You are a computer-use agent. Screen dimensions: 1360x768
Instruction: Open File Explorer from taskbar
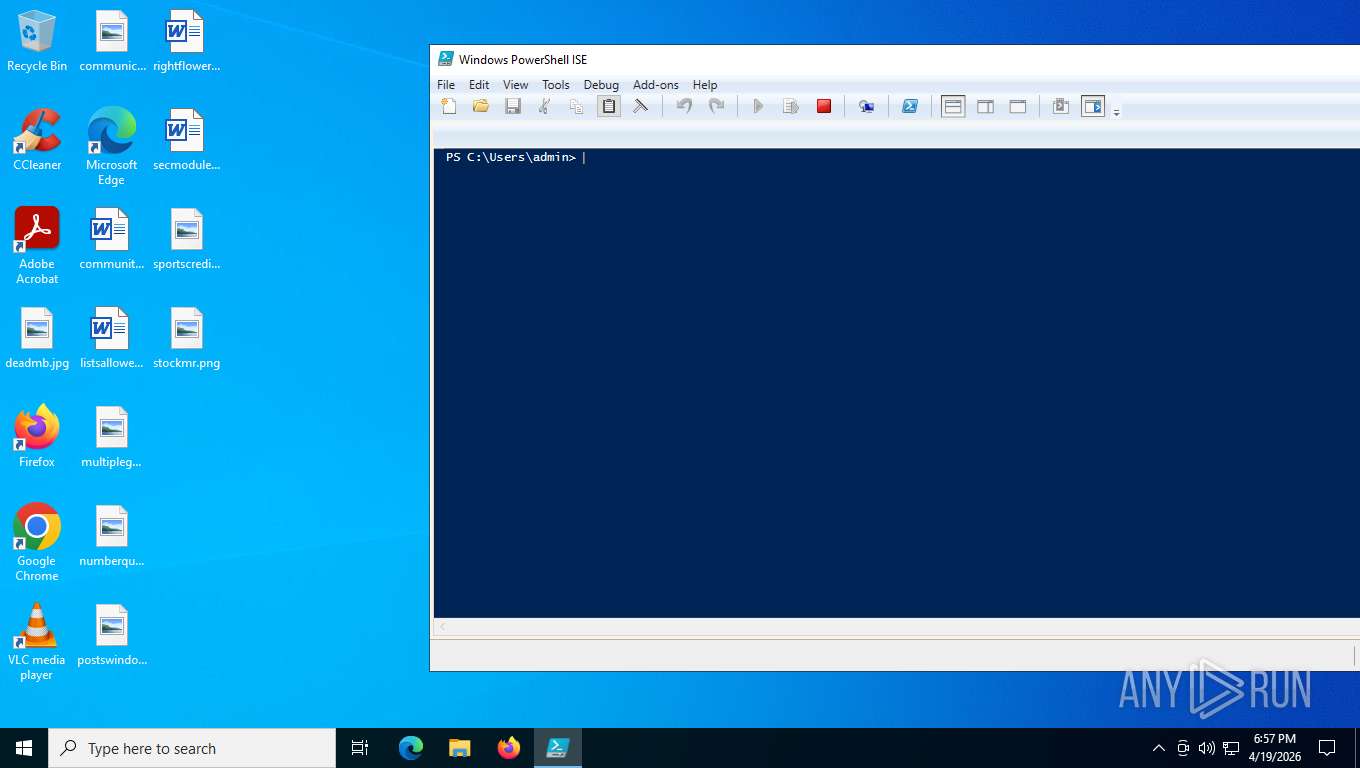(x=459, y=748)
